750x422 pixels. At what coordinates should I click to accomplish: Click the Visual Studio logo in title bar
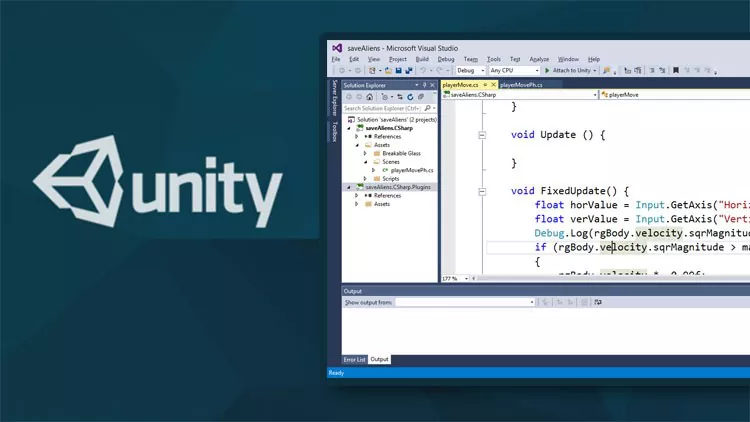337,47
